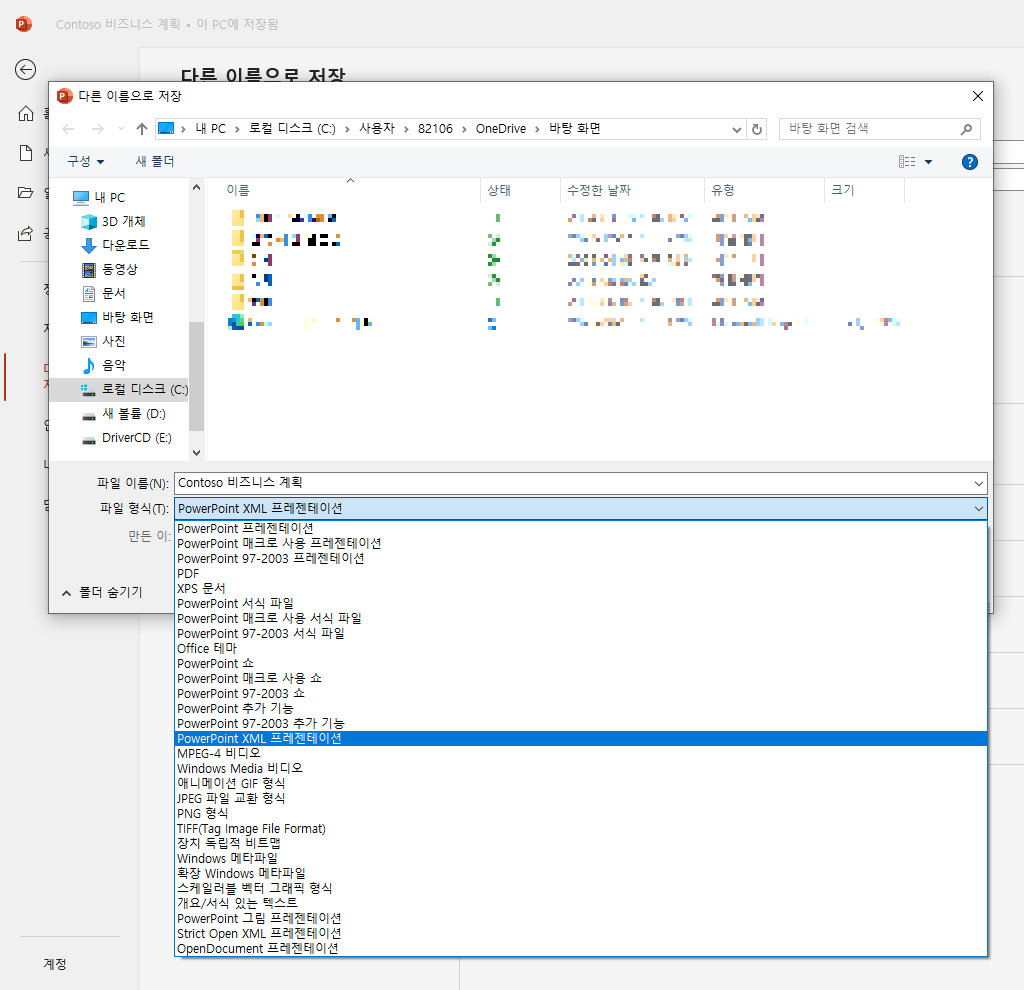
Task: Change view layout icon
Action: coord(907,161)
